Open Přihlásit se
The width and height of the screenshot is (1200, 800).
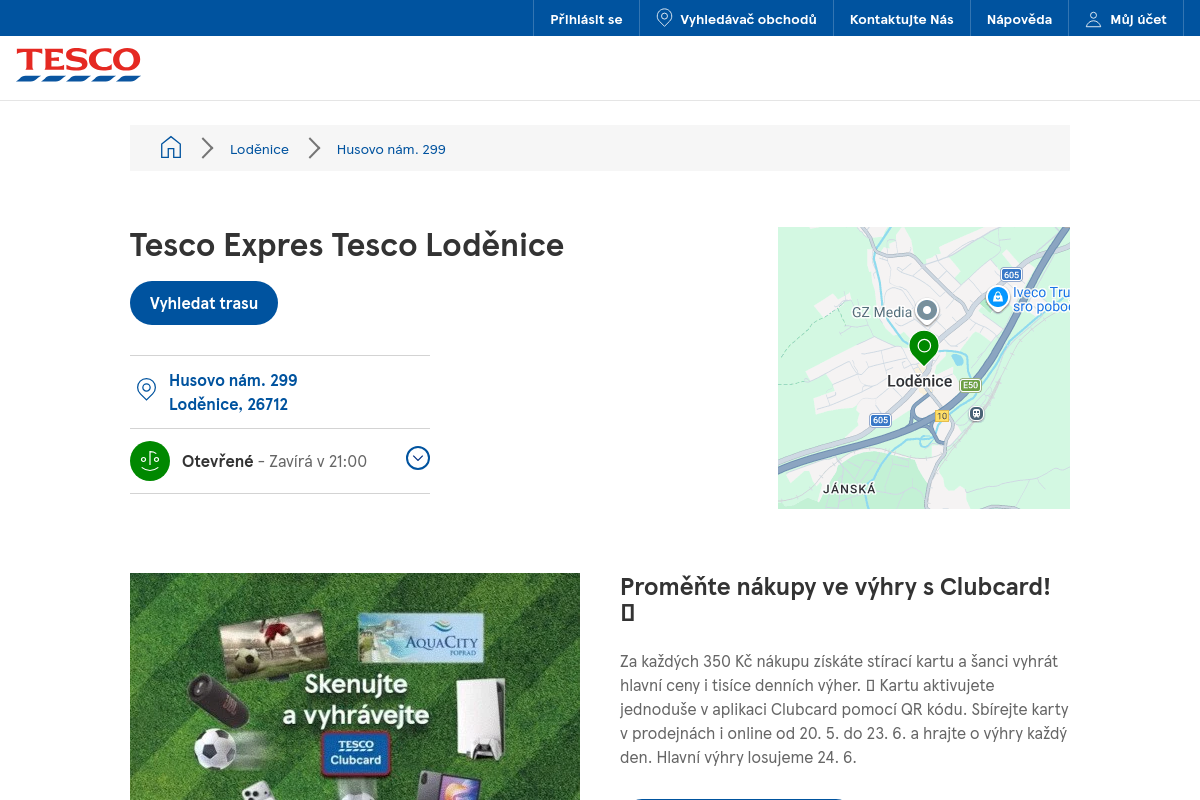pyautogui.click(x=586, y=19)
